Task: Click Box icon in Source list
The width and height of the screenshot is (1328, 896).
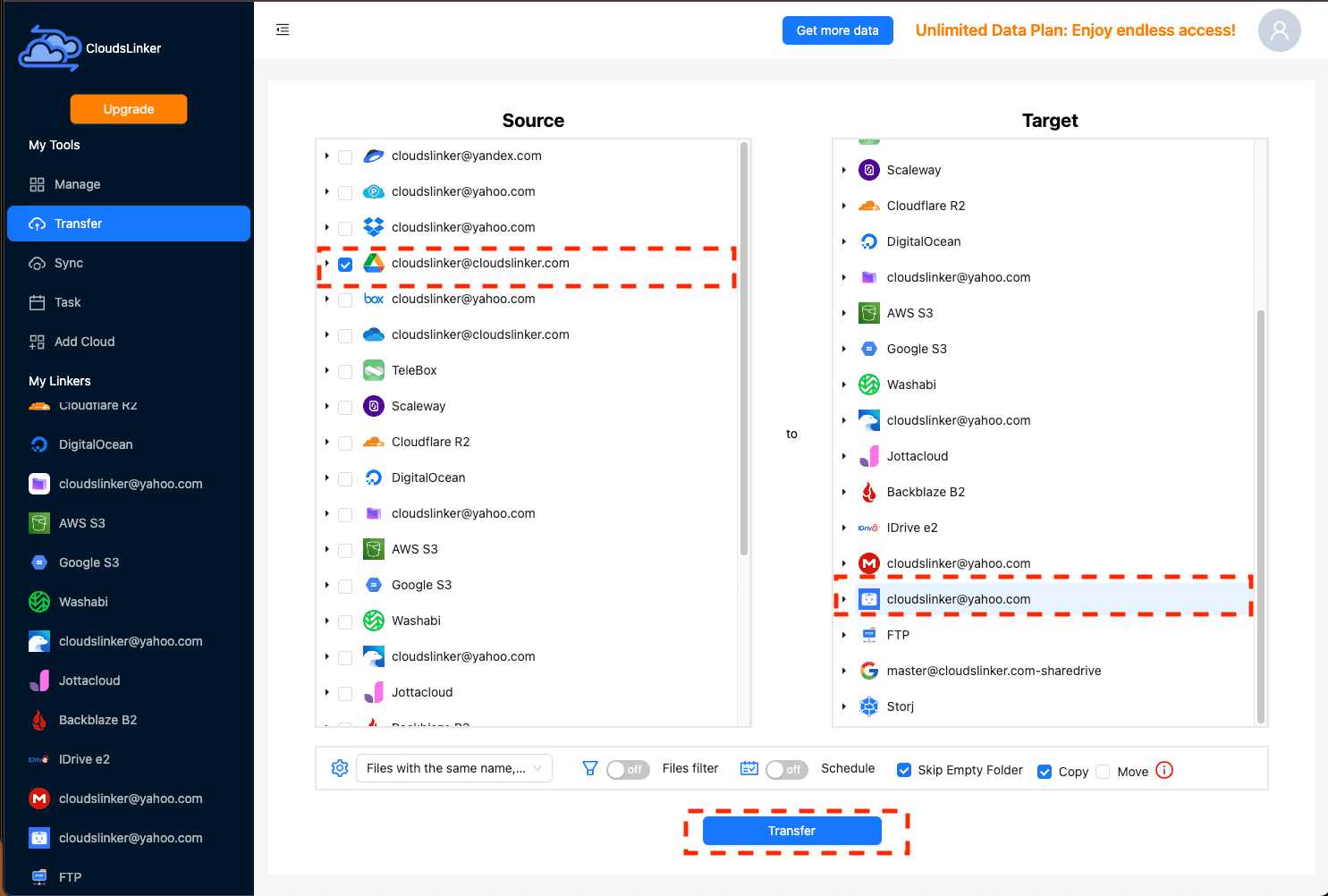Action: 374,299
